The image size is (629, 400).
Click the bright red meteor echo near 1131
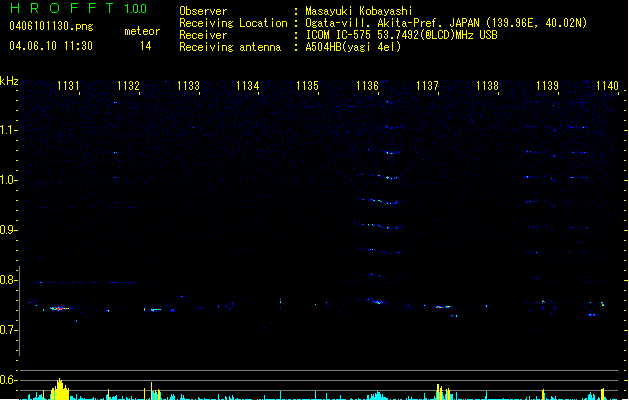(59, 309)
